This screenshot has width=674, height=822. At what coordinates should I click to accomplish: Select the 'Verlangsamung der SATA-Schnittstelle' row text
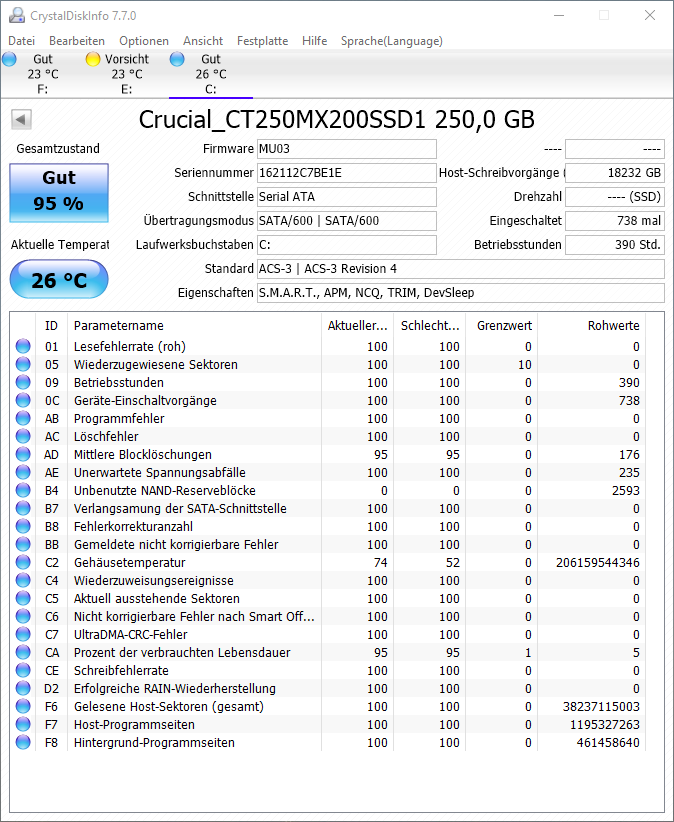pos(180,509)
